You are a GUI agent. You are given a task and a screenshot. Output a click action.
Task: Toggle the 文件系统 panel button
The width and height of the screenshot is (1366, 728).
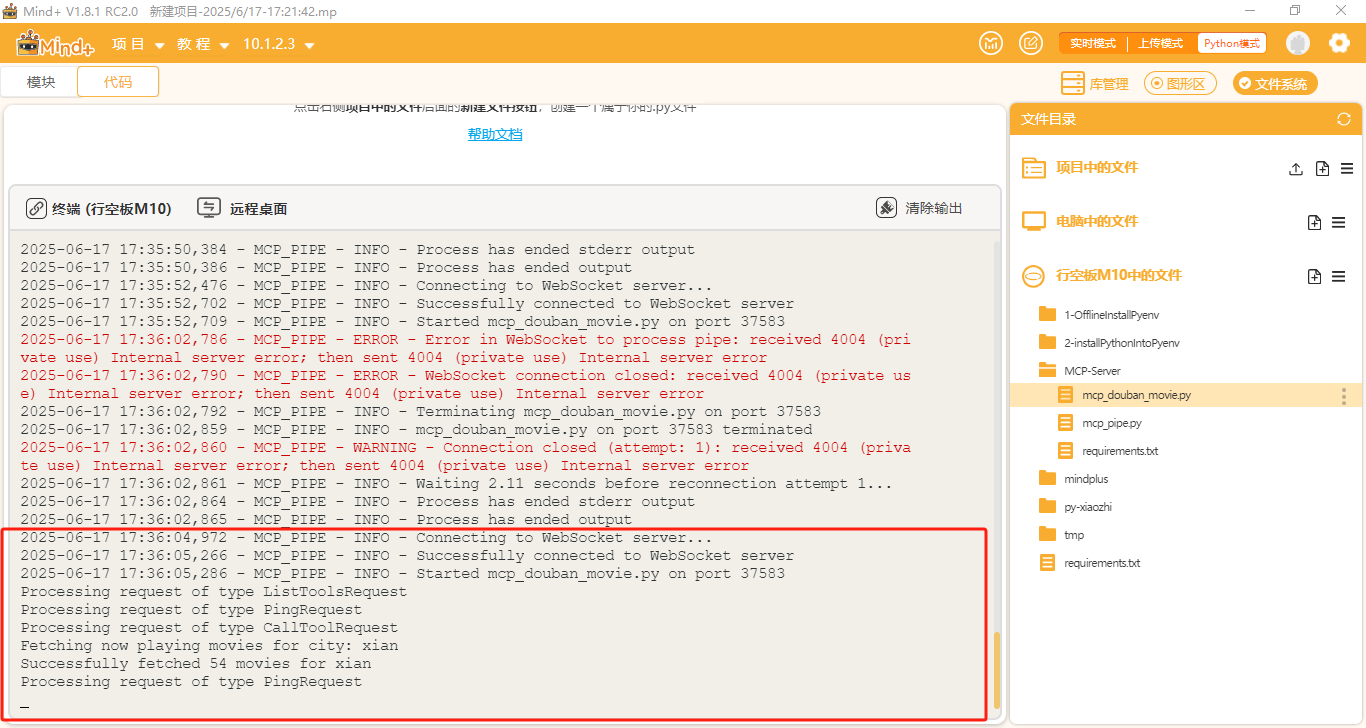point(1275,84)
